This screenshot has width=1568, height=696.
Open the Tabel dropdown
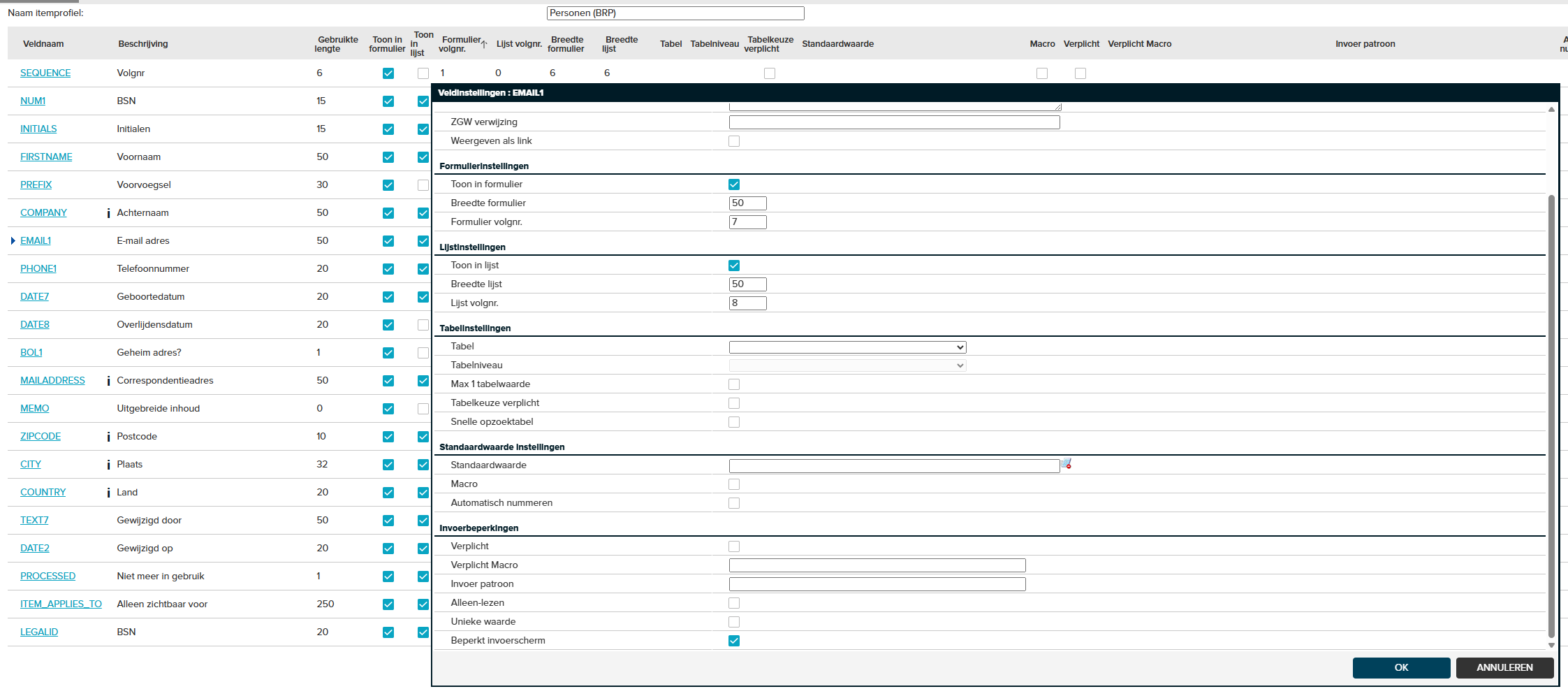[847, 347]
